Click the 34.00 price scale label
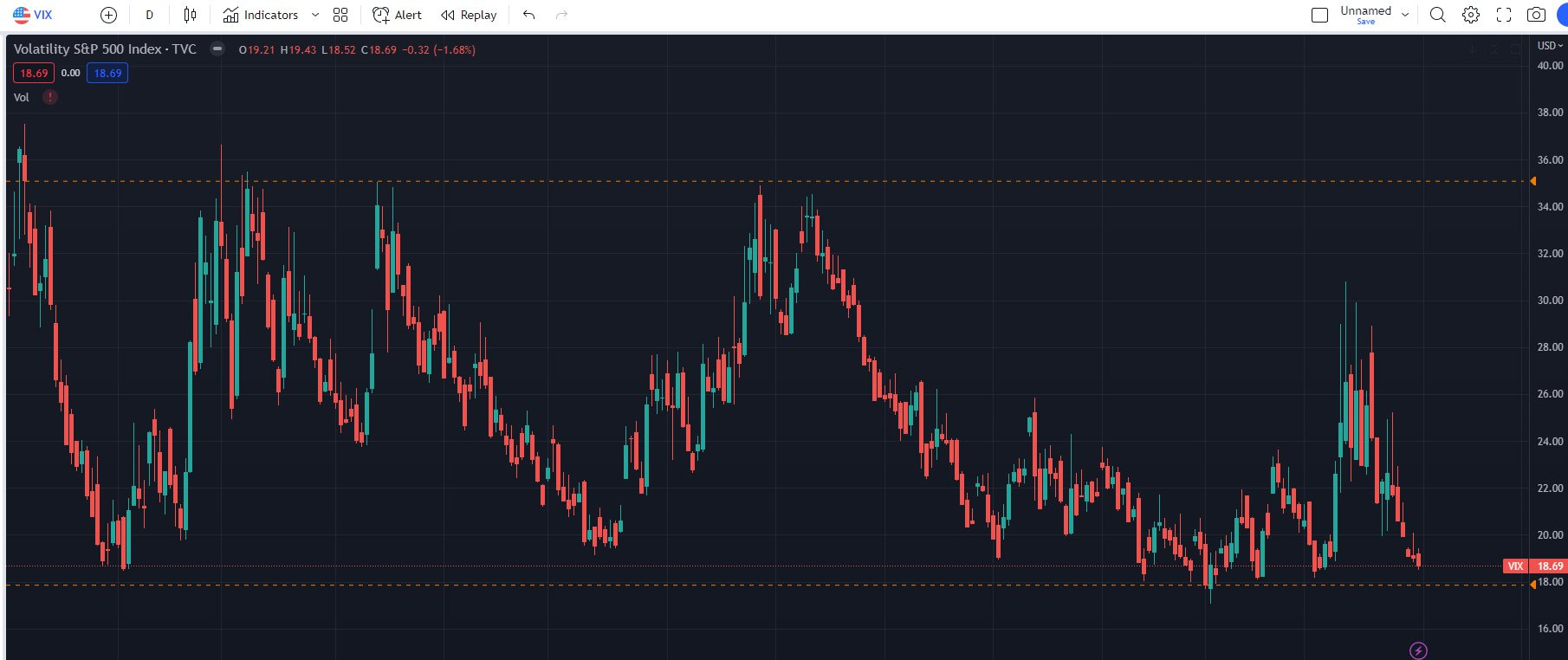1568x660 pixels. click(1550, 207)
